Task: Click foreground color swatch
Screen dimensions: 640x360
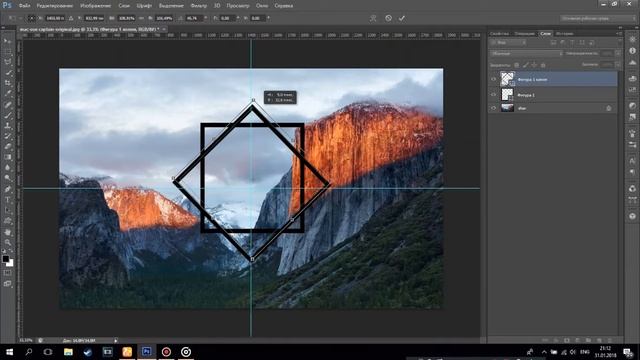Action: [x=5, y=259]
